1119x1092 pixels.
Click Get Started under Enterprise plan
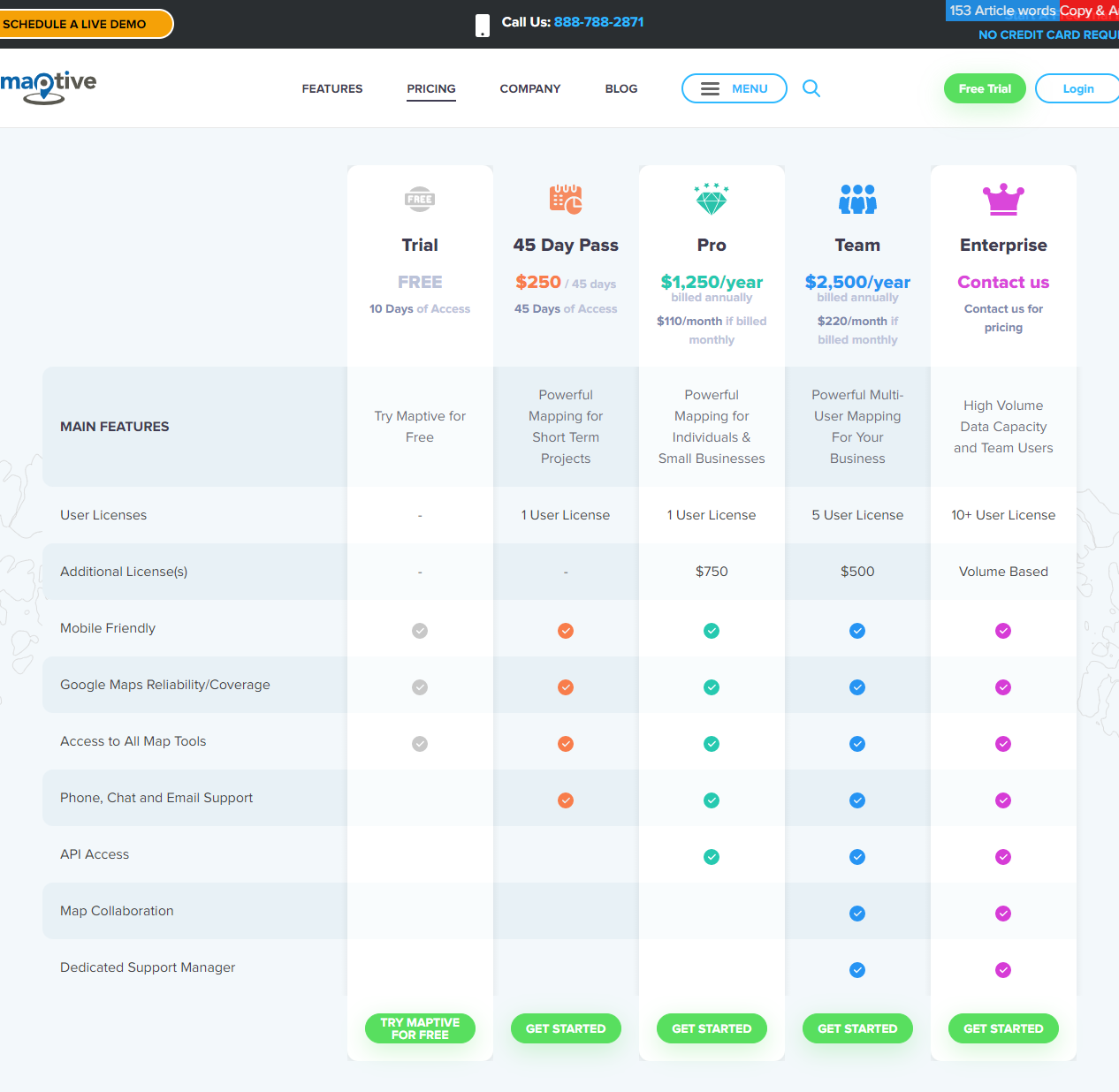(1003, 1028)
